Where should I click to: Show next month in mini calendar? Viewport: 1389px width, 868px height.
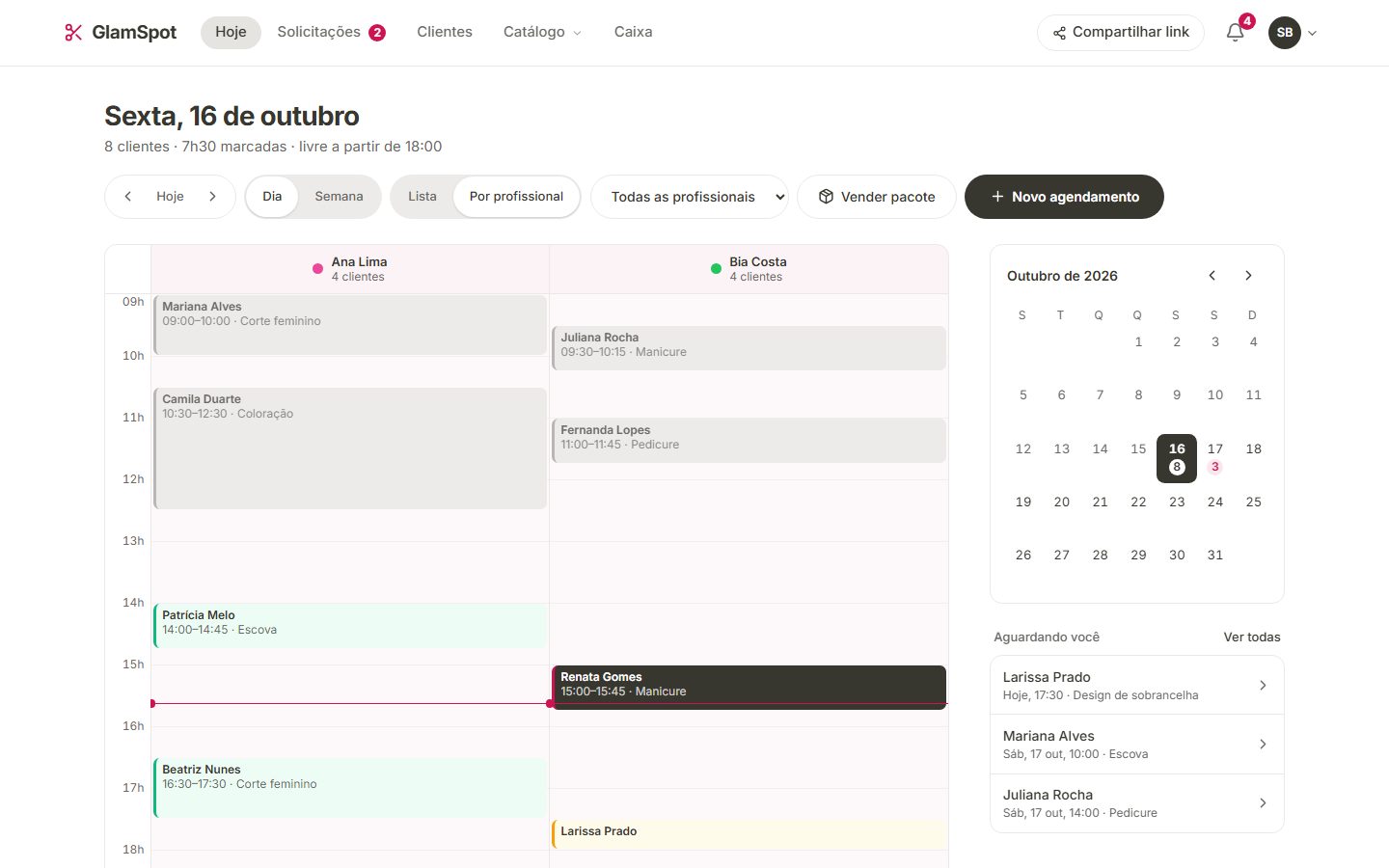pyautogui.click(x=1248, y=276)
